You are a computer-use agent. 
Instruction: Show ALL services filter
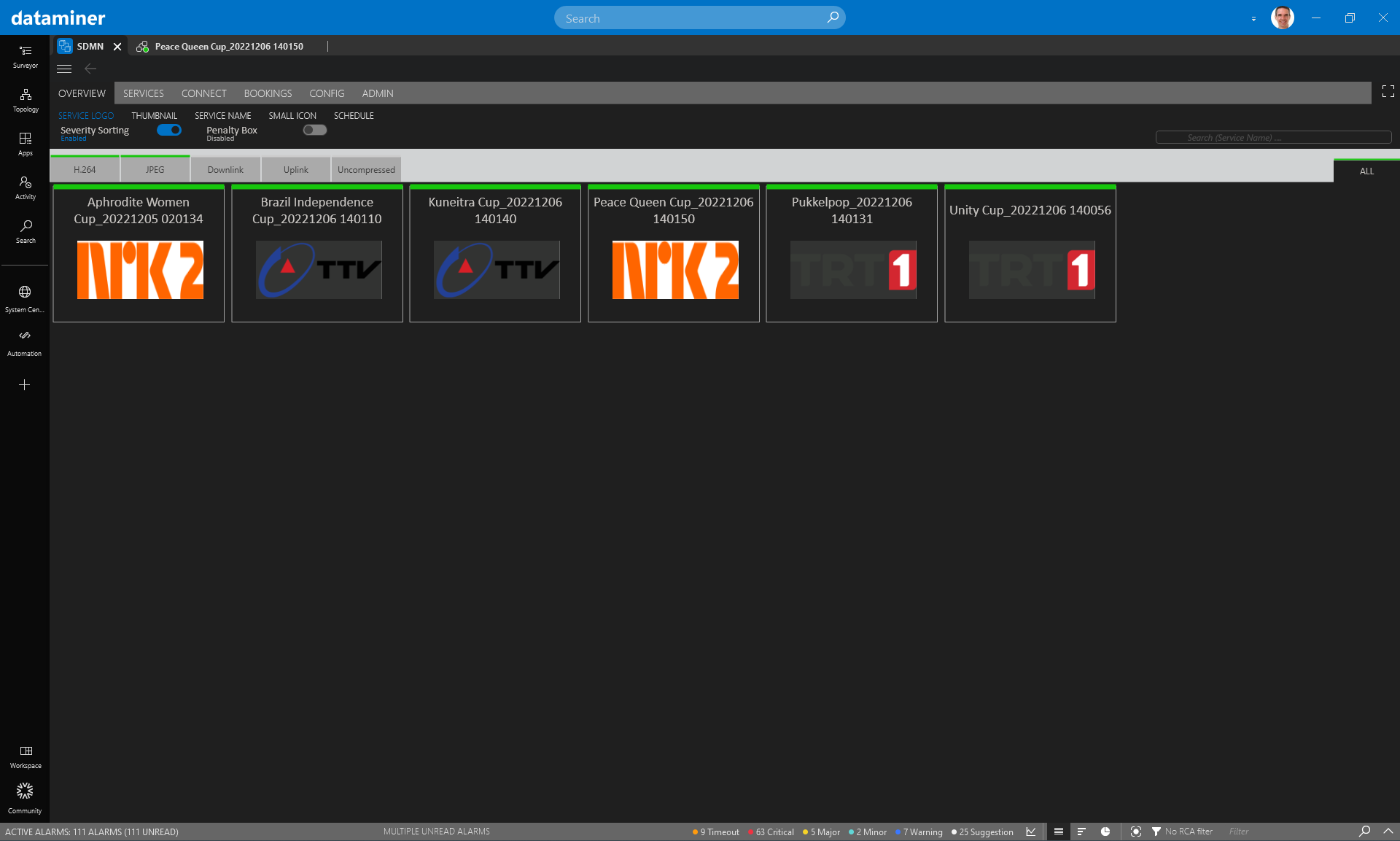point(1366,171)
